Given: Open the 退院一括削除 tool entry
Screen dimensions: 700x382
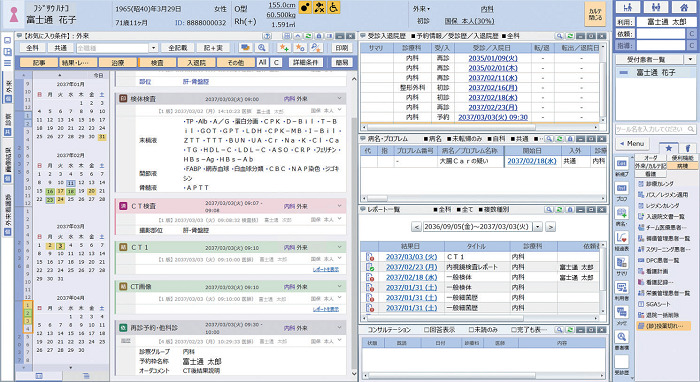Looking at the screenshot, I should coord(658,315).
